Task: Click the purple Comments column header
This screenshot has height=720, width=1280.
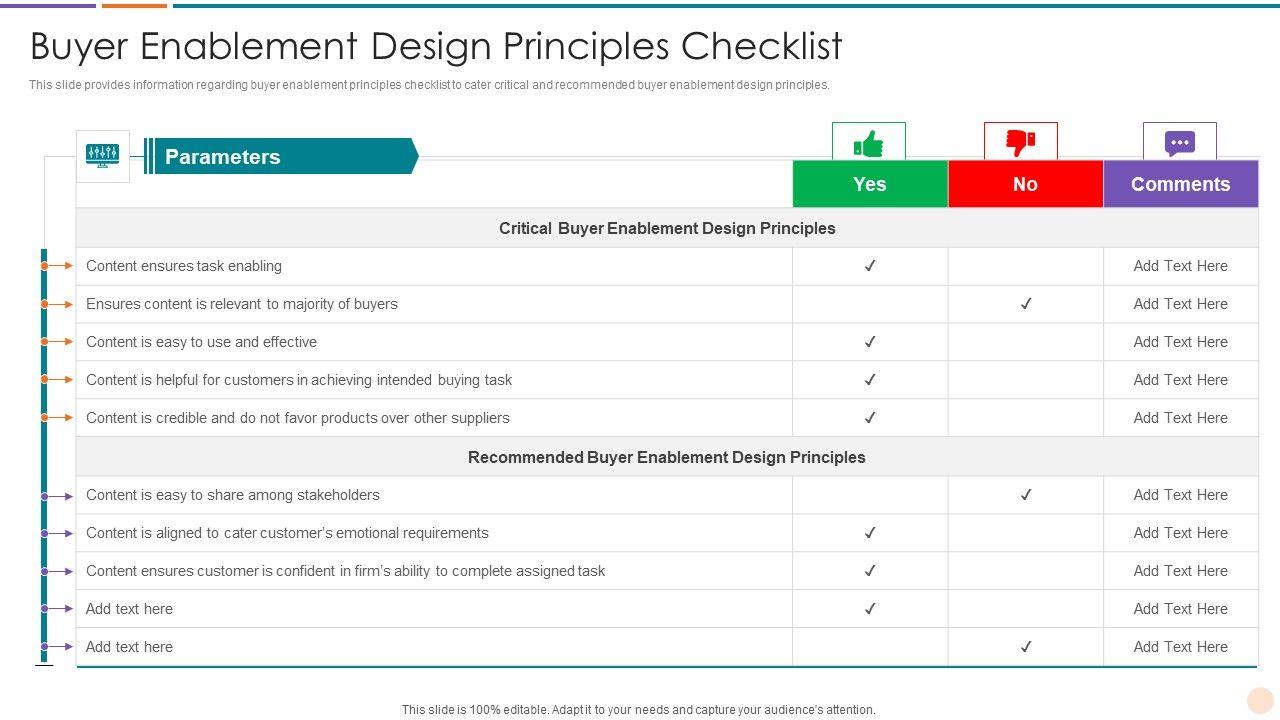Action: pyautogui.click(x=1181, y=184)
